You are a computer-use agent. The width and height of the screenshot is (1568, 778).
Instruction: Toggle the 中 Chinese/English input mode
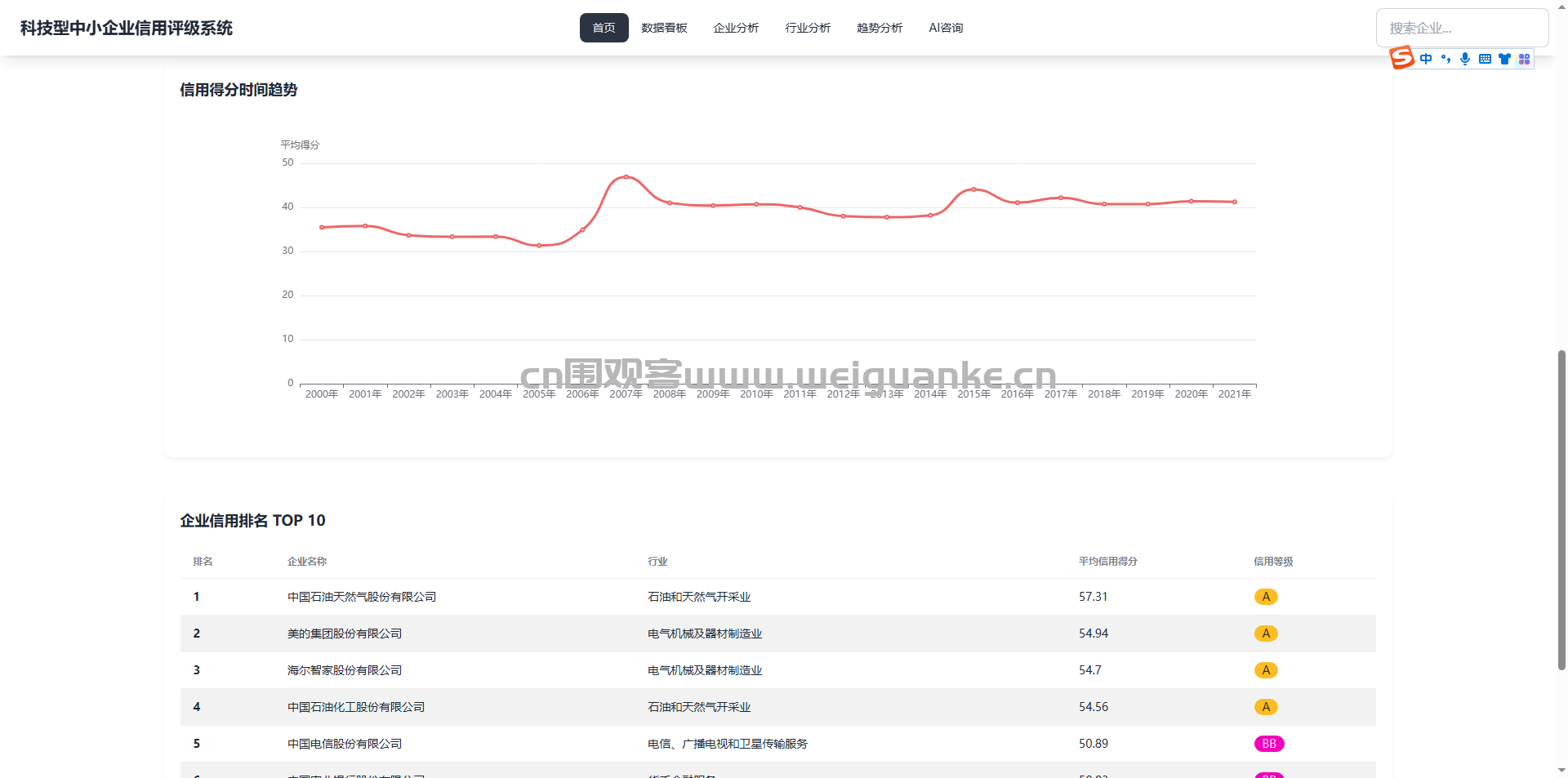coord(1426,59)
